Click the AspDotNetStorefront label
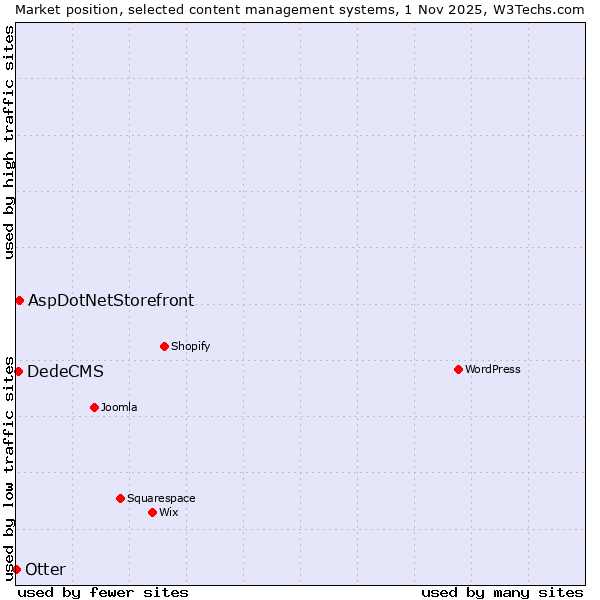Image resolution: width=600 pixels, height=600 pixels. (111, 300)
